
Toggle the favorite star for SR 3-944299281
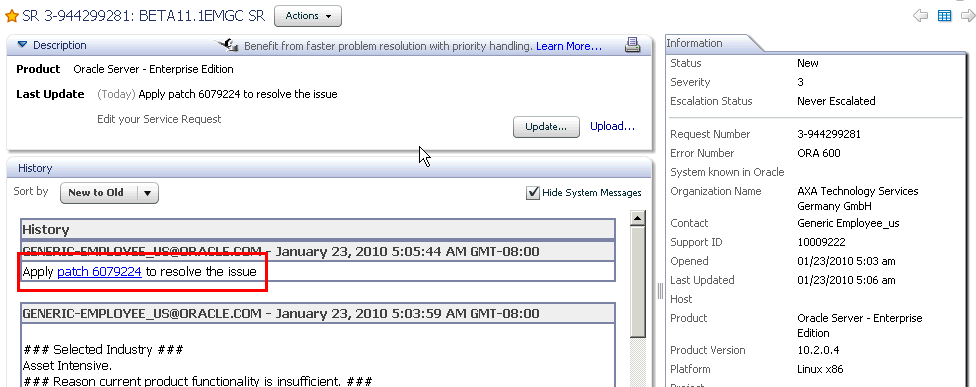[x=11, y=16]
